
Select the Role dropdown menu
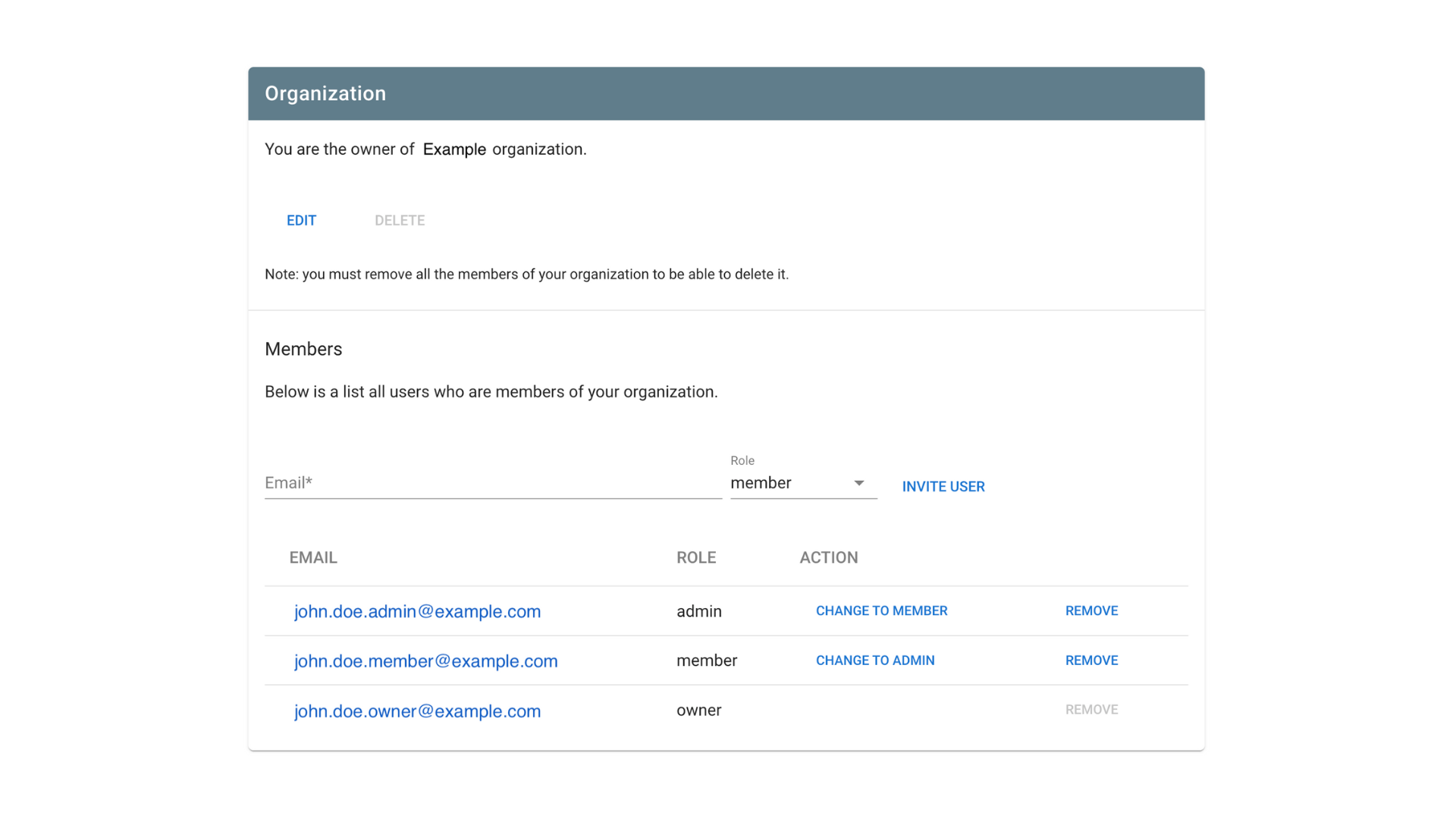[x=800, y=483]
